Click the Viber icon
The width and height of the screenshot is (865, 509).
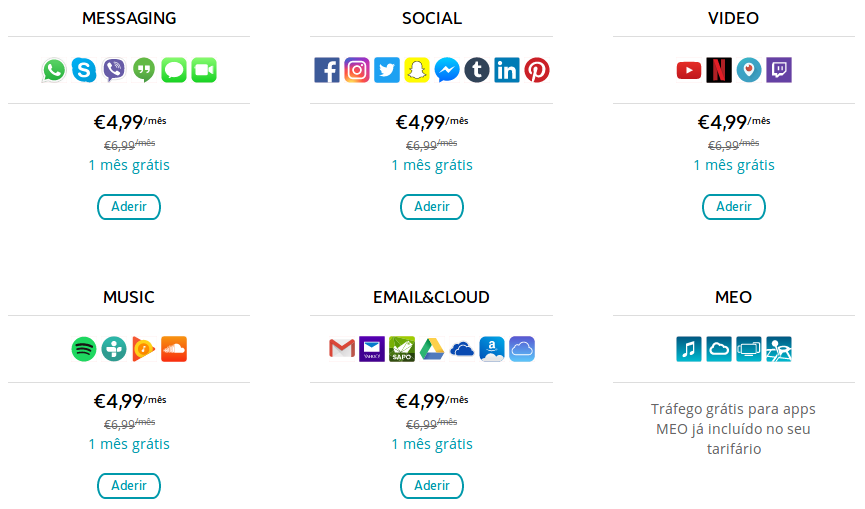click(x=114, y=70)
